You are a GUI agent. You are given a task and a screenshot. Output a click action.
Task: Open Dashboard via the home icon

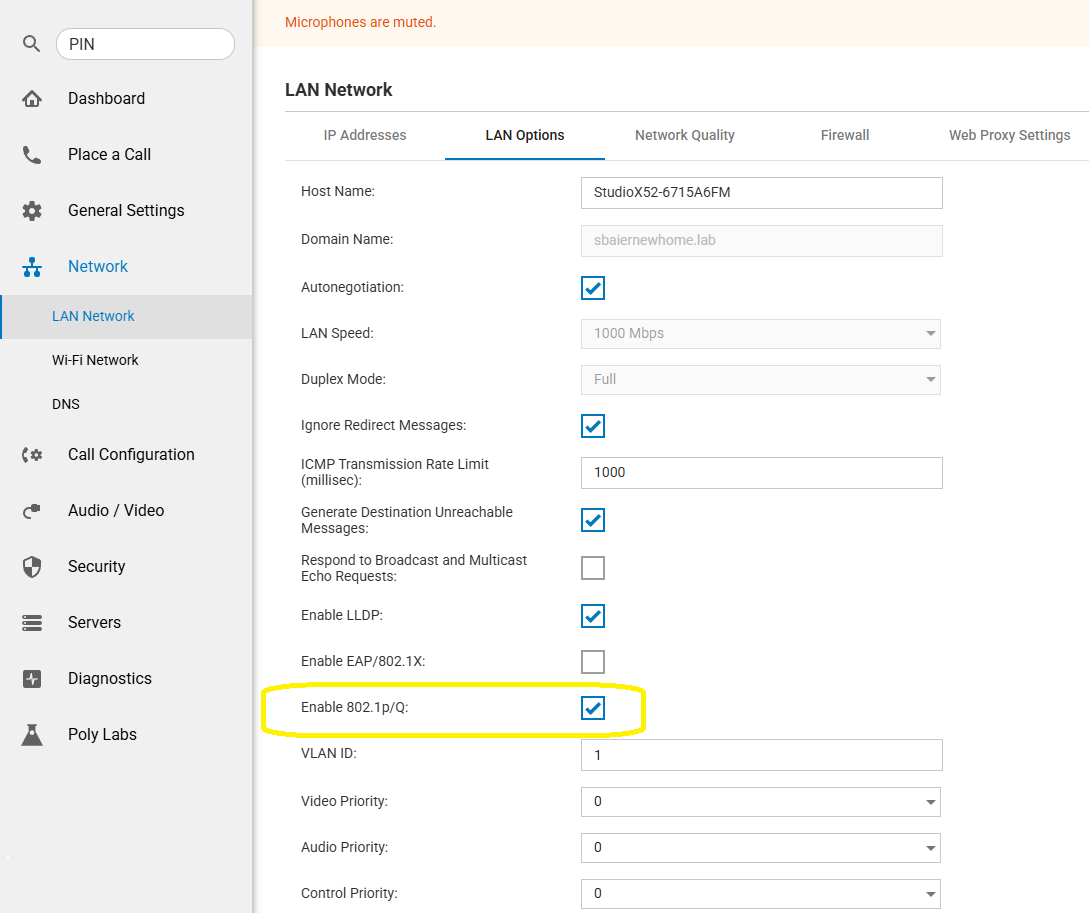point(32,99)
